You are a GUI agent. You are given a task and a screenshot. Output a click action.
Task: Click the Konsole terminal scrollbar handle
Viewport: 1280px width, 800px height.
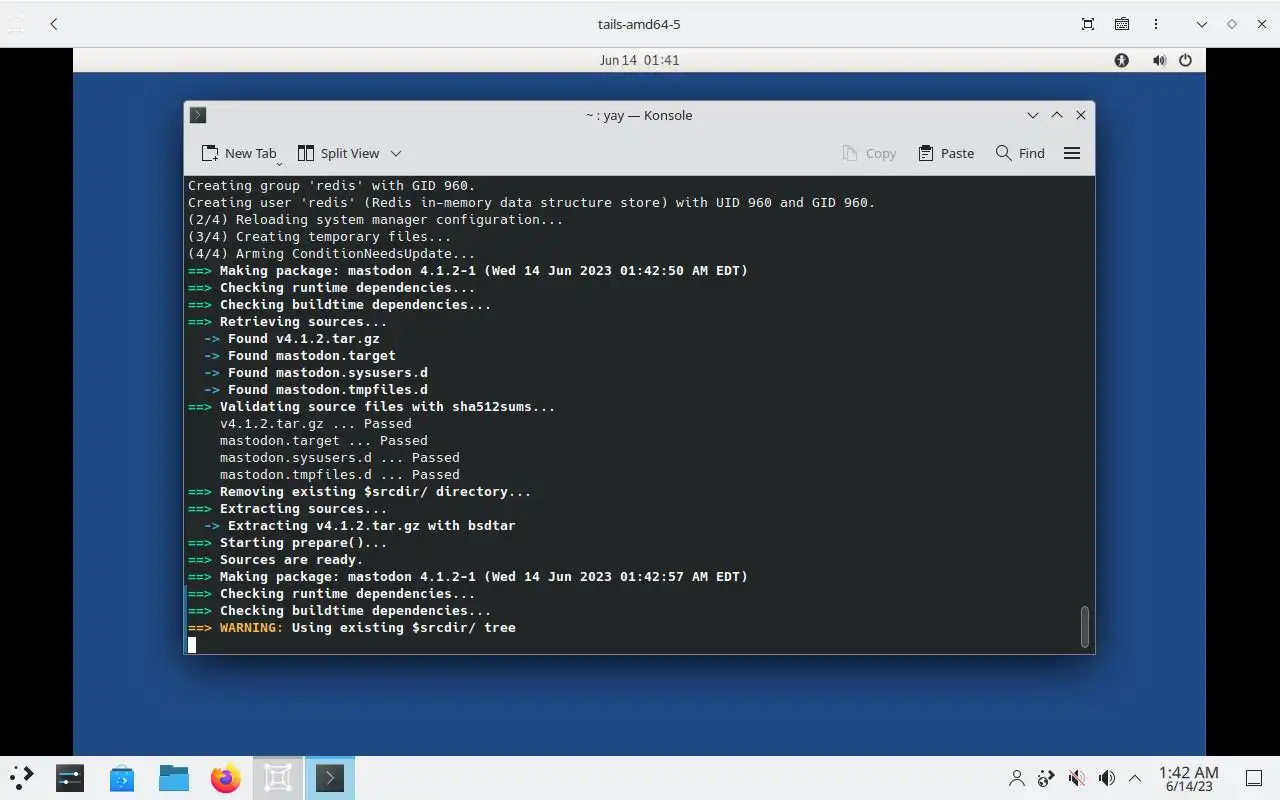point(1085,626)
